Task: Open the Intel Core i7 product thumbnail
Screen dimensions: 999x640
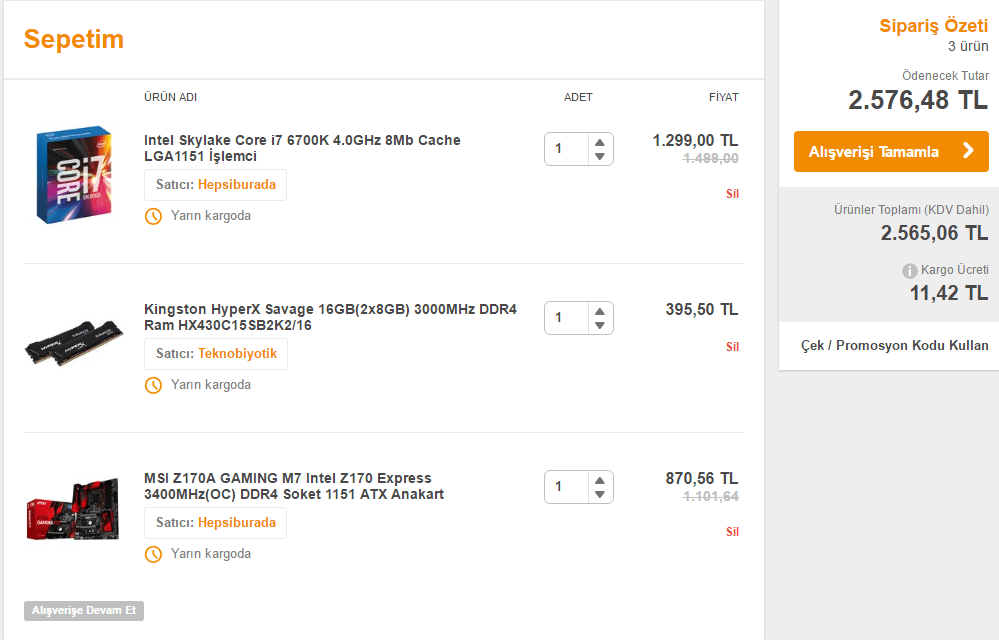Action: click(73, 176)
